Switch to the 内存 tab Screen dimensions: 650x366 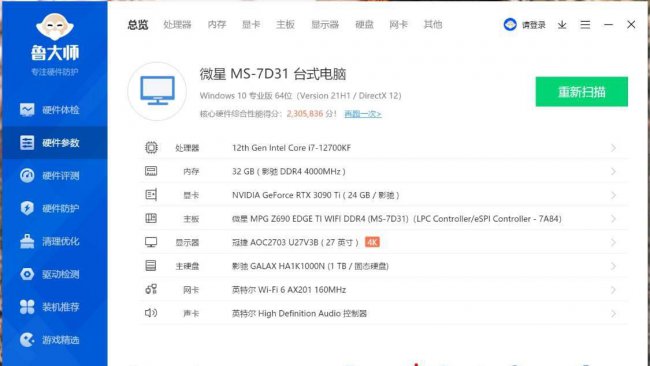(x=217, y=25)
